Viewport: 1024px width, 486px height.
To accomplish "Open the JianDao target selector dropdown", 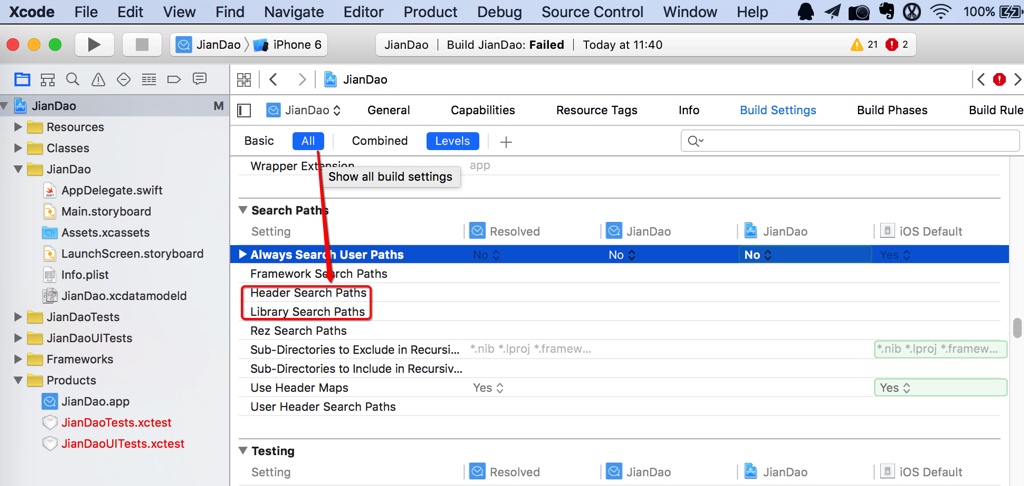I will (x=304, y=110).
